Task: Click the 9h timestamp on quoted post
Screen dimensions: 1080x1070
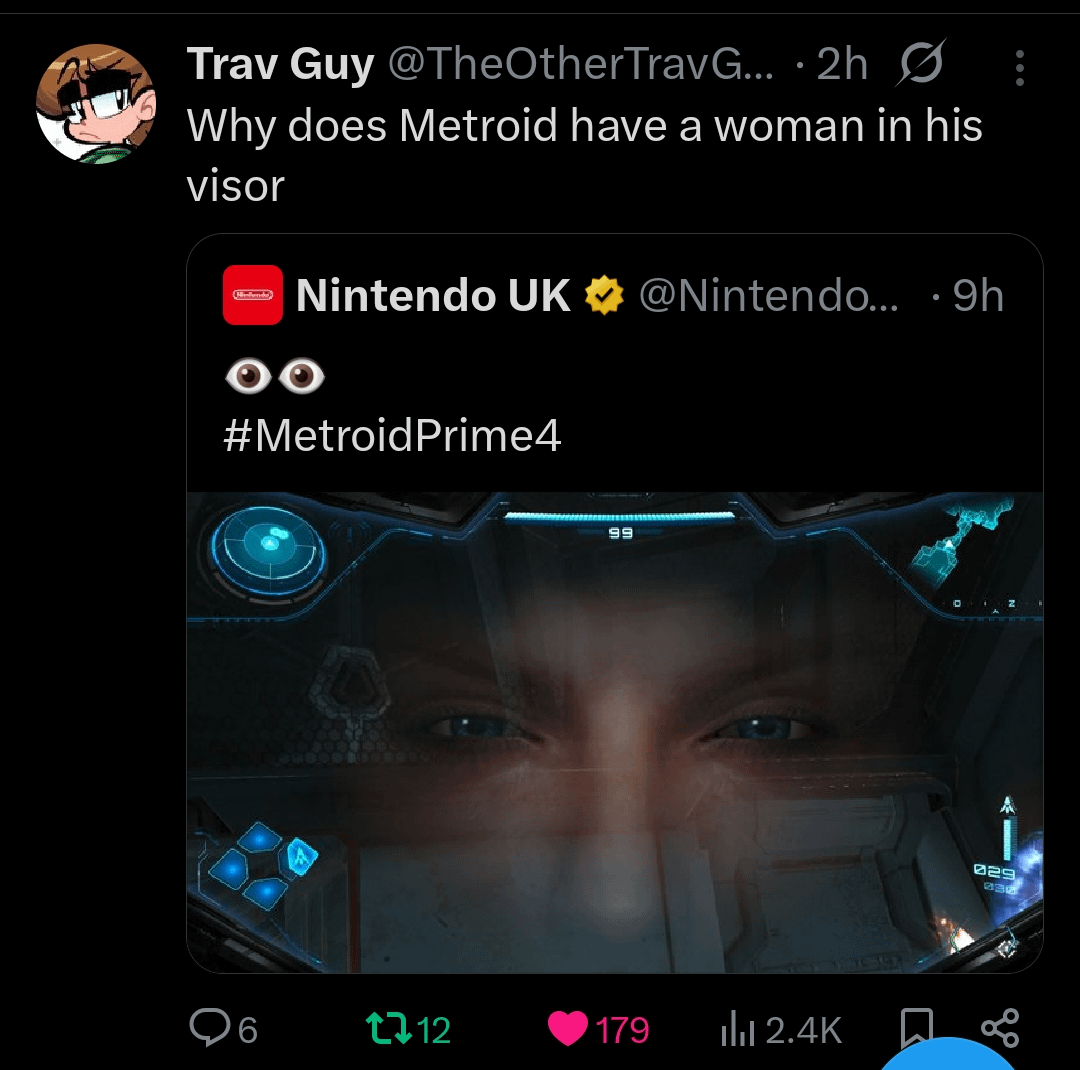Action: pyautogui.click(x=977, y=295)
